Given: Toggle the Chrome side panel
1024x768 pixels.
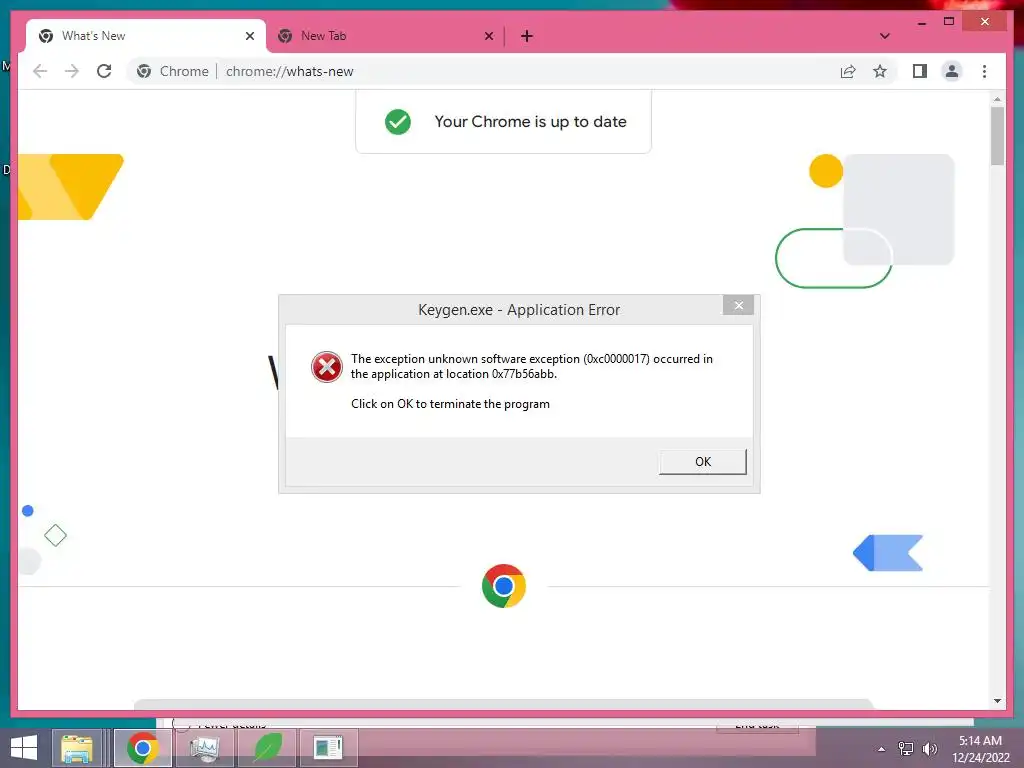Looking at the screenshot, I should pyautogui.click(x=920, y=71).
